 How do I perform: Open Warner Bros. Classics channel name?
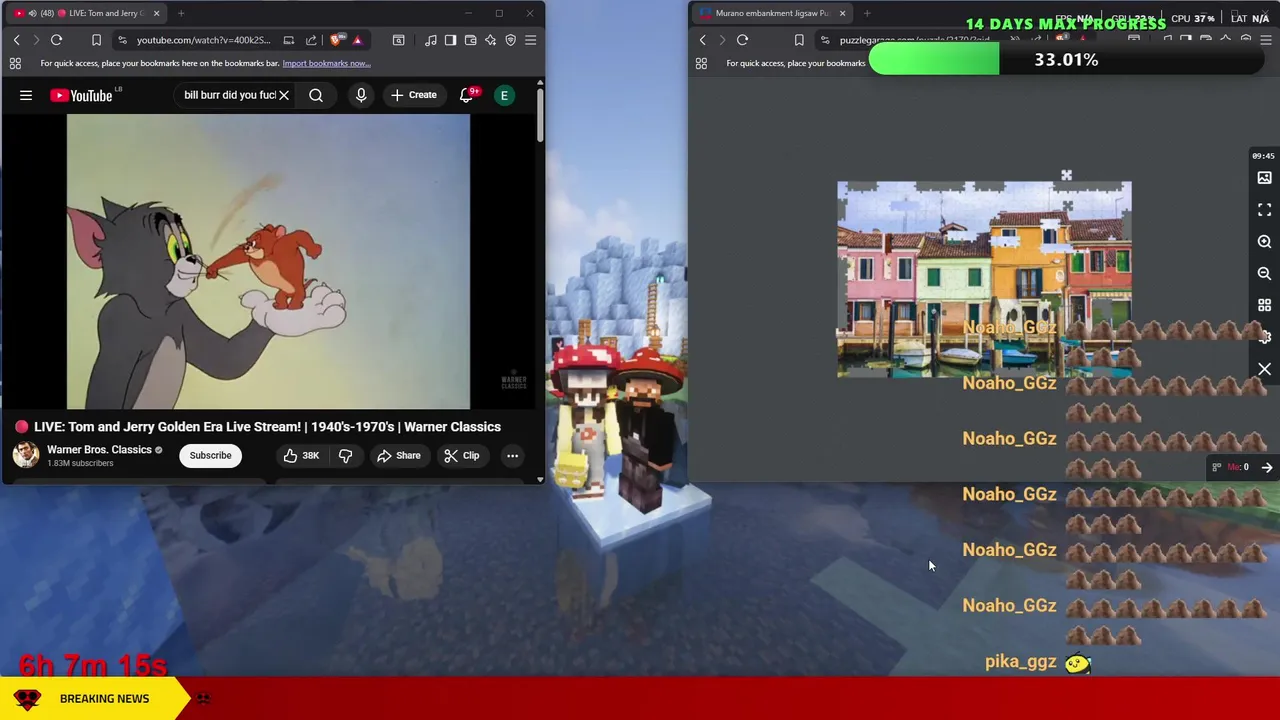pos(99,450)
